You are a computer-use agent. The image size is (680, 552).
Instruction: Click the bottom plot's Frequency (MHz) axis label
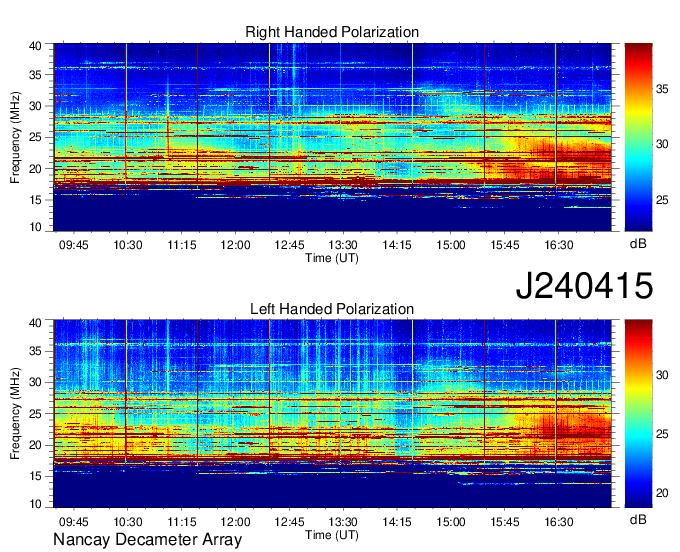point(15,414)
